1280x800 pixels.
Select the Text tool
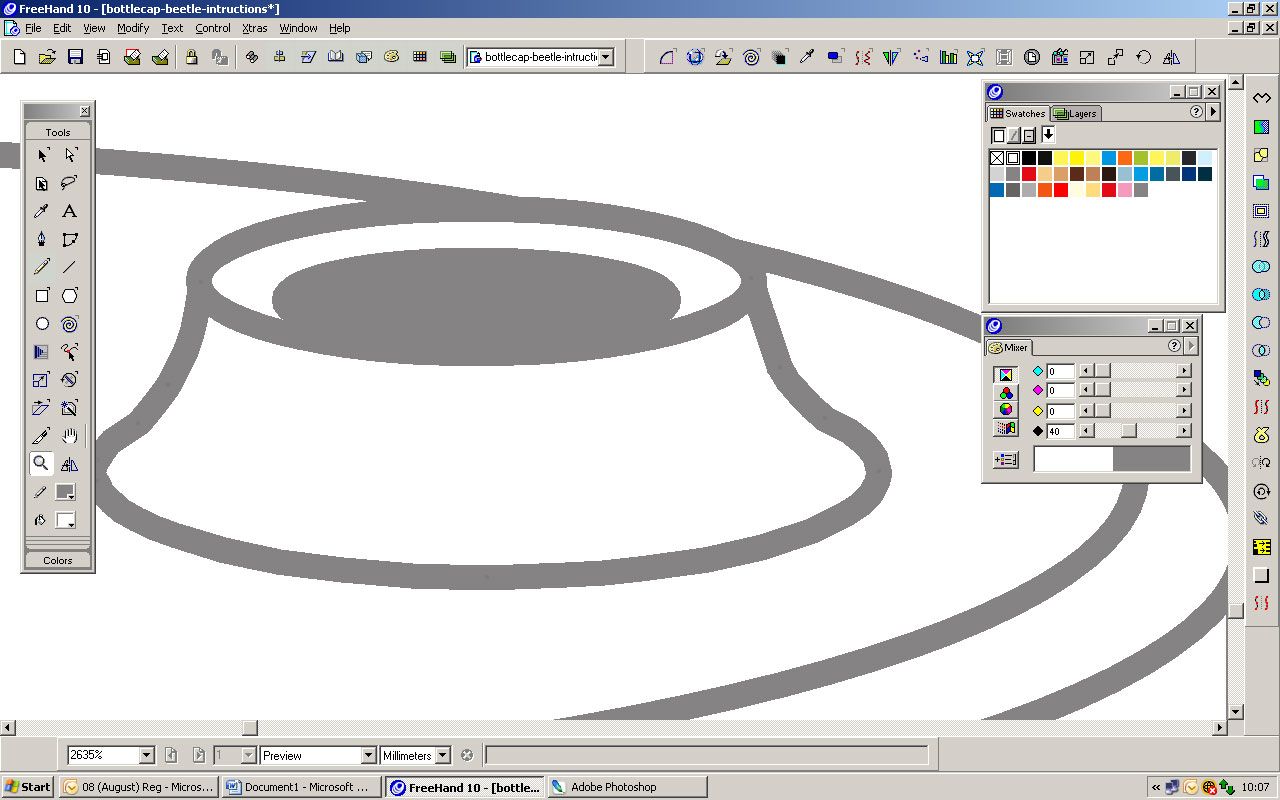(70, 211)
